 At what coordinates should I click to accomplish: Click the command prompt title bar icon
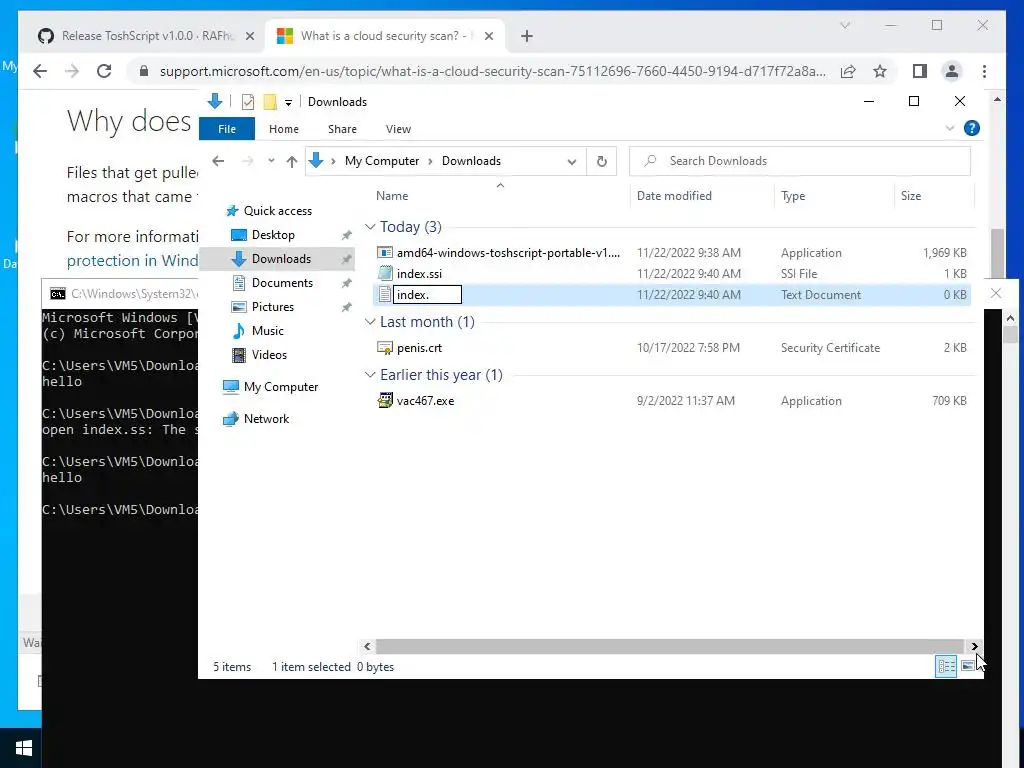click(57, 294)
